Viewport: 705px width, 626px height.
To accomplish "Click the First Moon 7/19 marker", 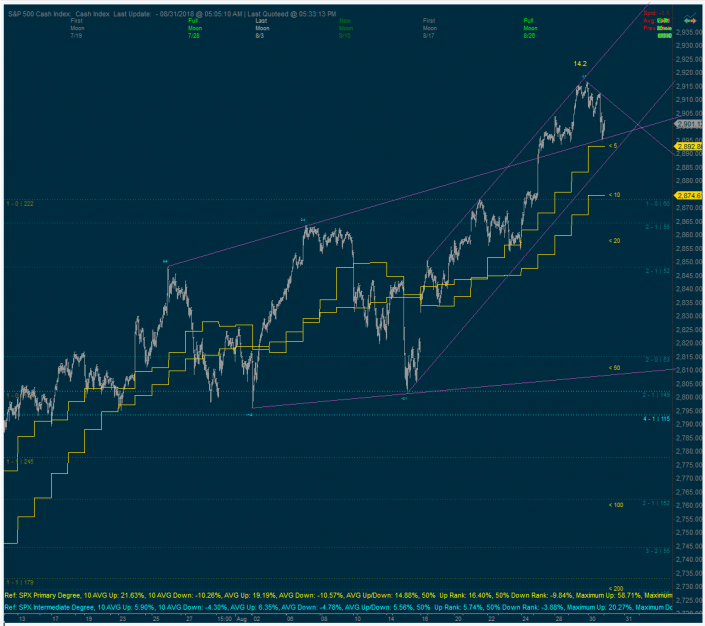I will pos(77,28).
